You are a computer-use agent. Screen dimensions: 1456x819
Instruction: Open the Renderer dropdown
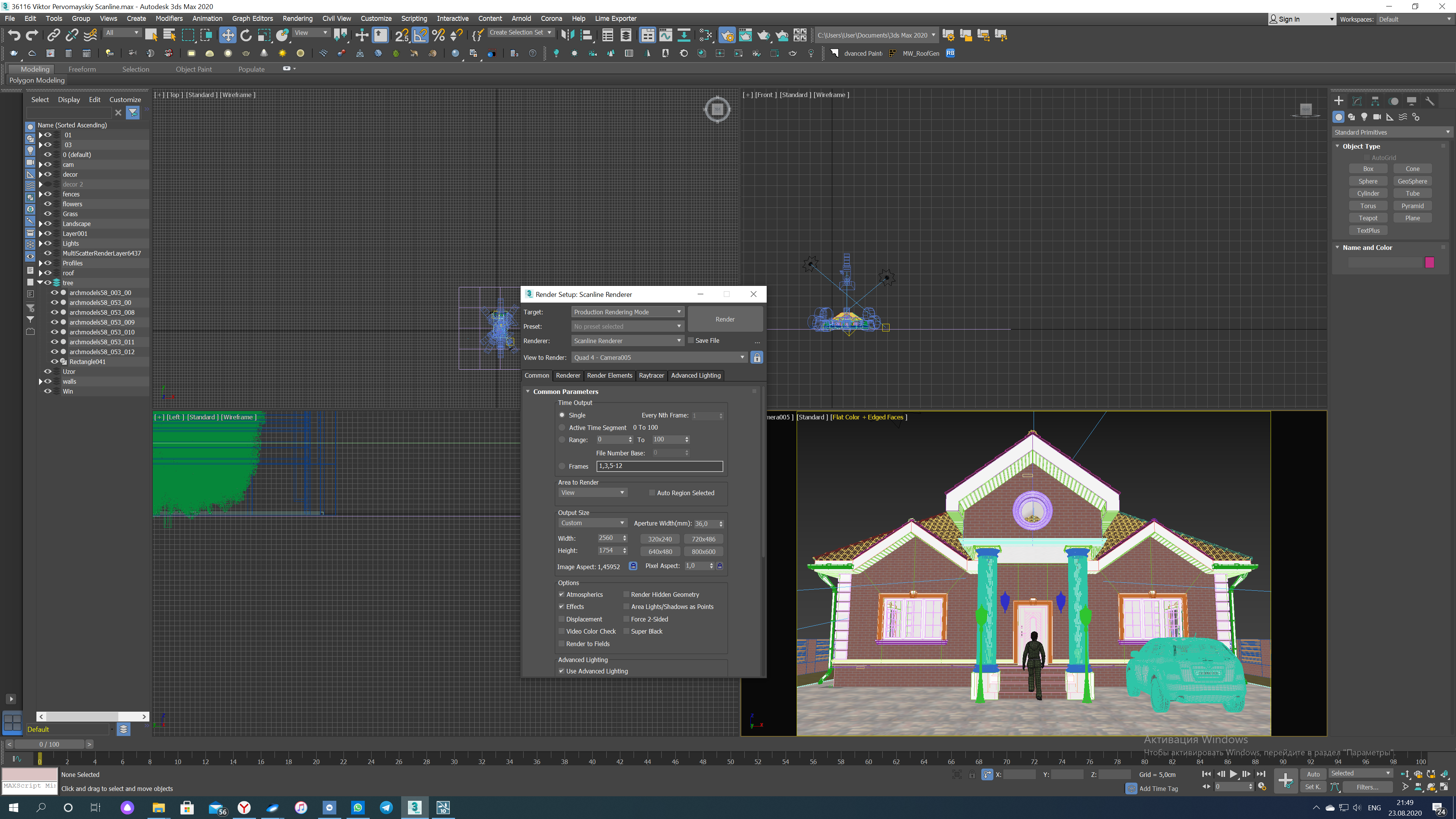[628, 341]
